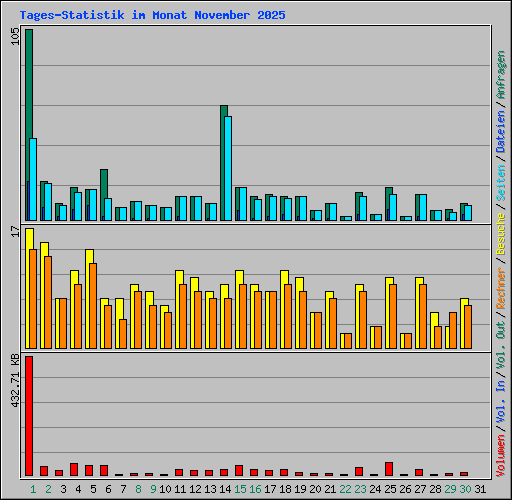Click the red Volumen bar for day 25

(389, 469)
